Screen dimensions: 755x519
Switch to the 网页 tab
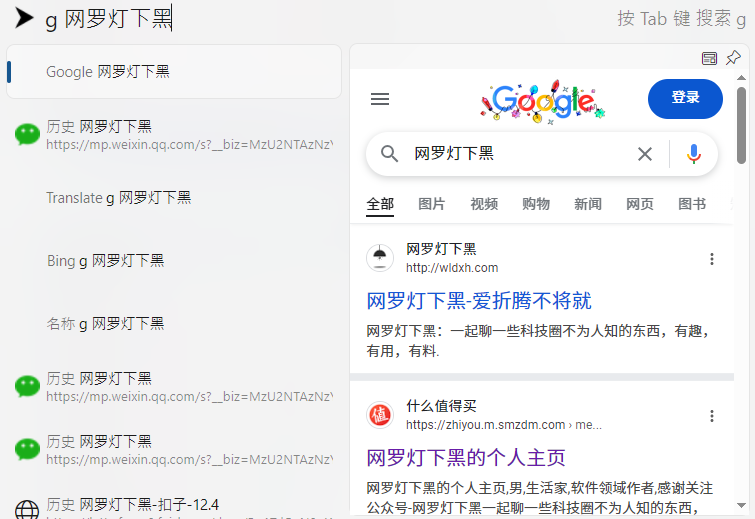640,204
